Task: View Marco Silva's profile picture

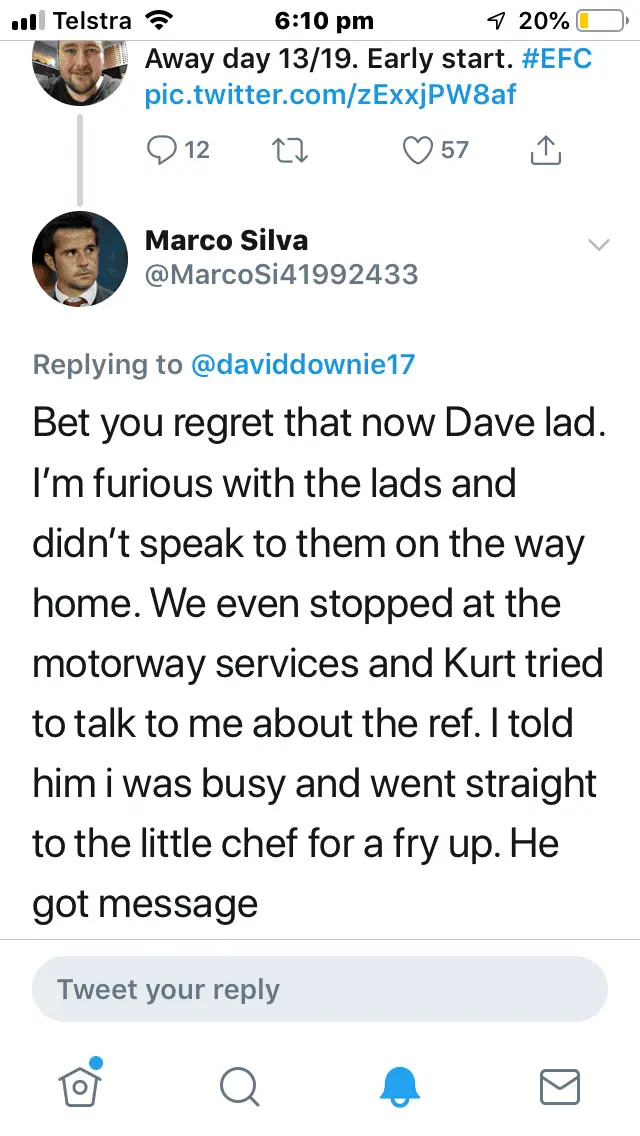Action: pyautogui.click(x=80, y=258)
